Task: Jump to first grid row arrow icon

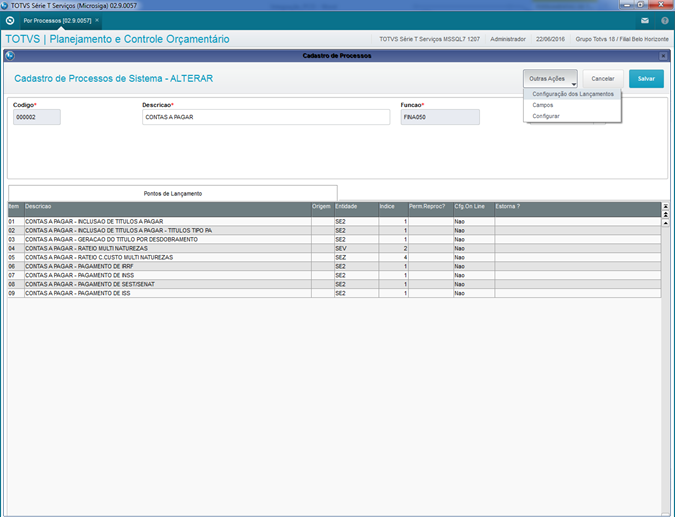Action: tap(666, 207)
